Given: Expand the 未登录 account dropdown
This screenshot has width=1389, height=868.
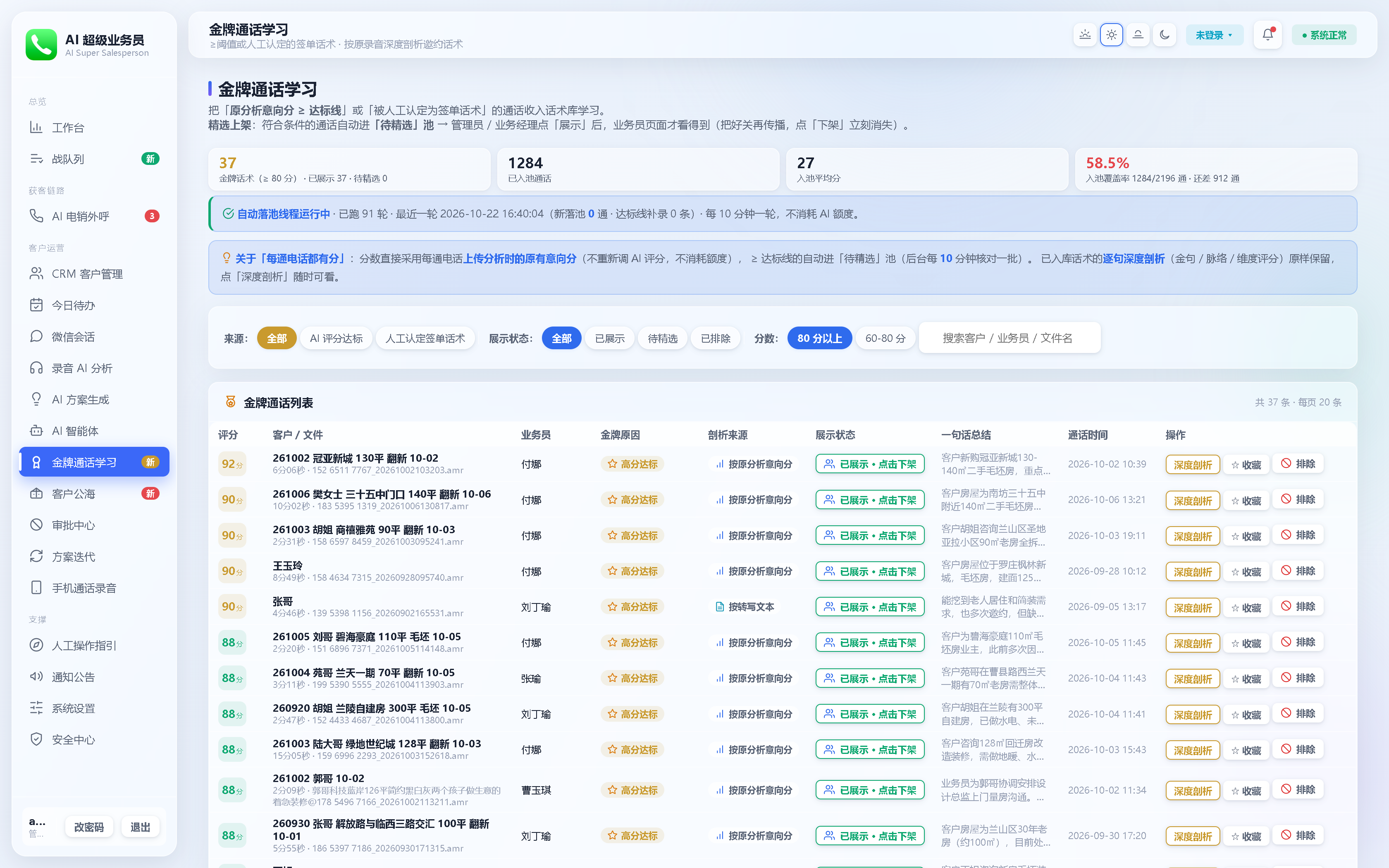Looking at the screenshot, I should pos(1214,35).
